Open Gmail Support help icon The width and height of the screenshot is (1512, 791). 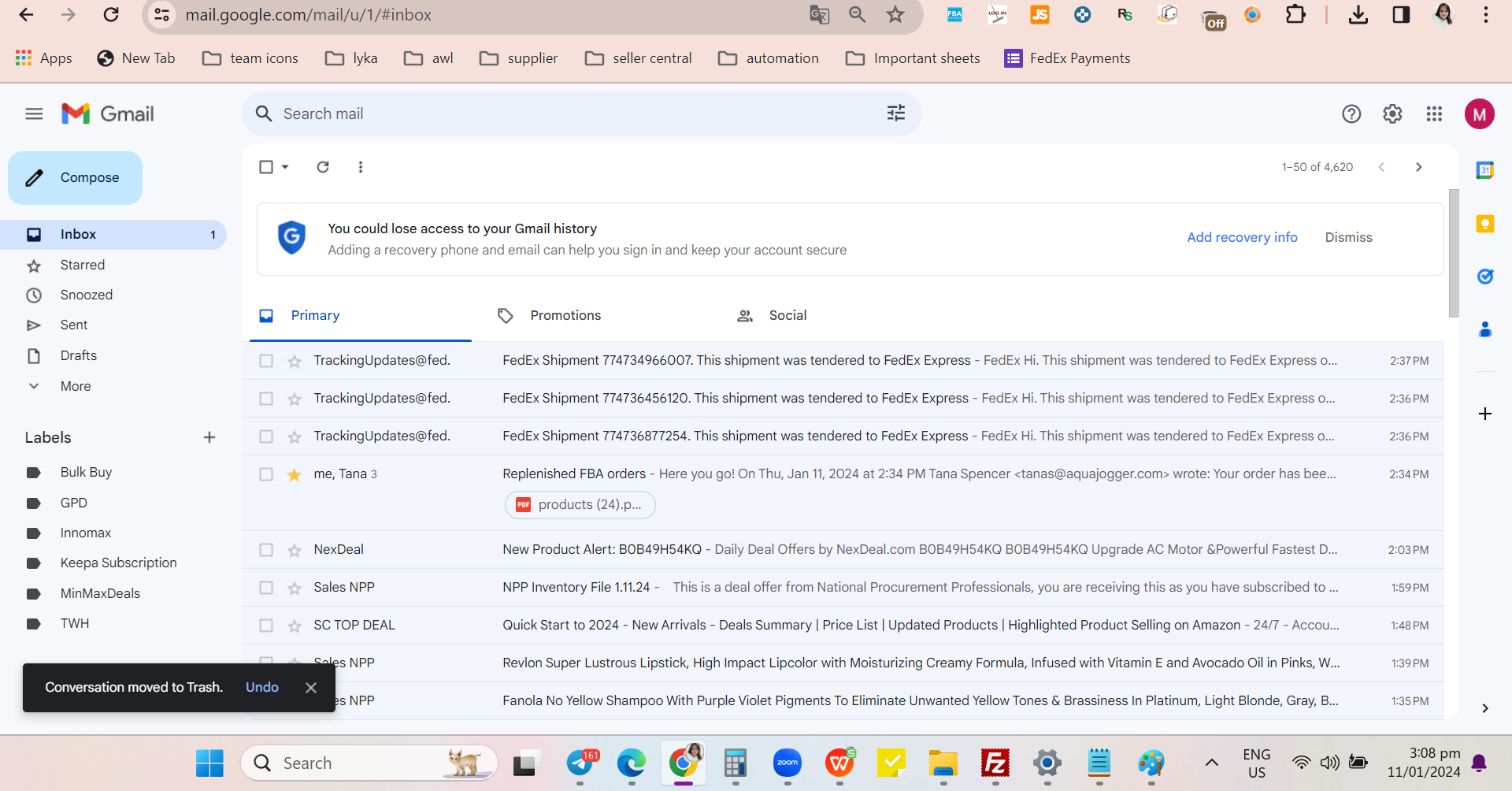pyautogui.click(x=1351, y=114)
